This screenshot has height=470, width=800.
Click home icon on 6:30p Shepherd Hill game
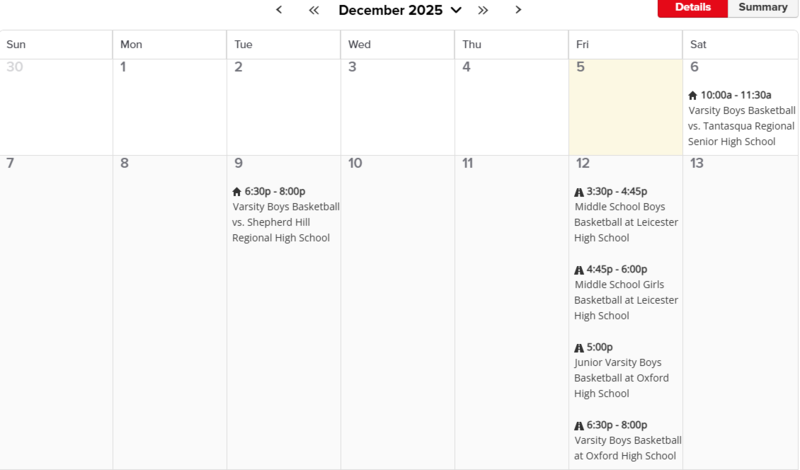[237, 192]
